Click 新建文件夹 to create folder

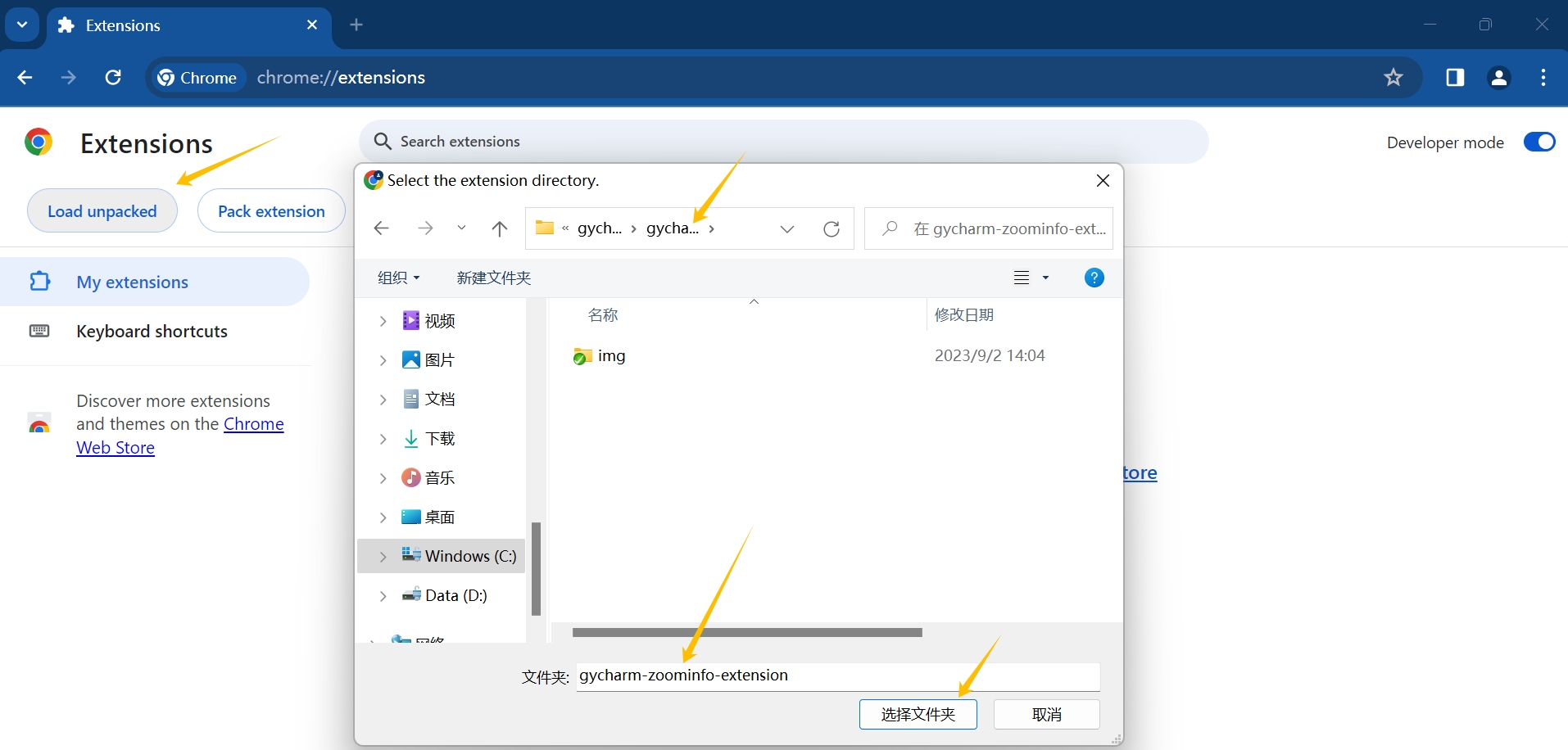pos(494,278)
